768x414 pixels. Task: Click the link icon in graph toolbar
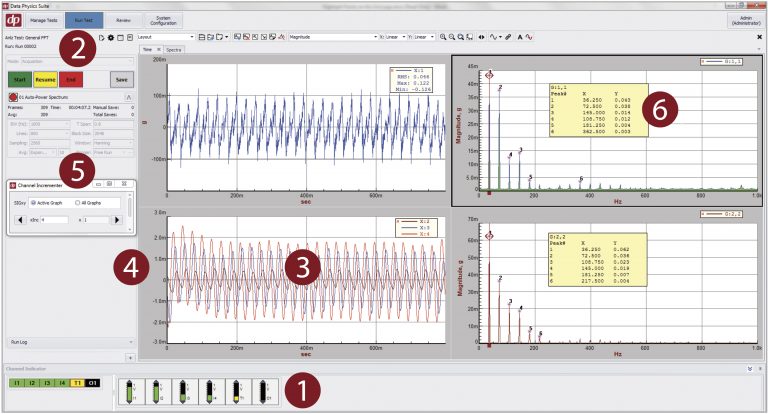pos(508,37)
